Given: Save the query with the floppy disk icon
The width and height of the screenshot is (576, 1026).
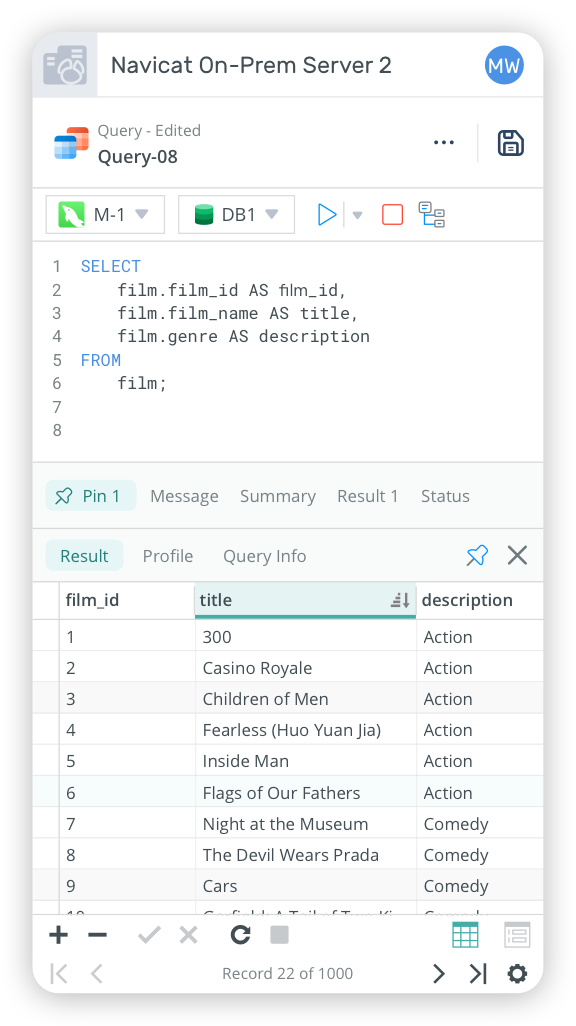Looking at the screenshot, I should point(510,143).
